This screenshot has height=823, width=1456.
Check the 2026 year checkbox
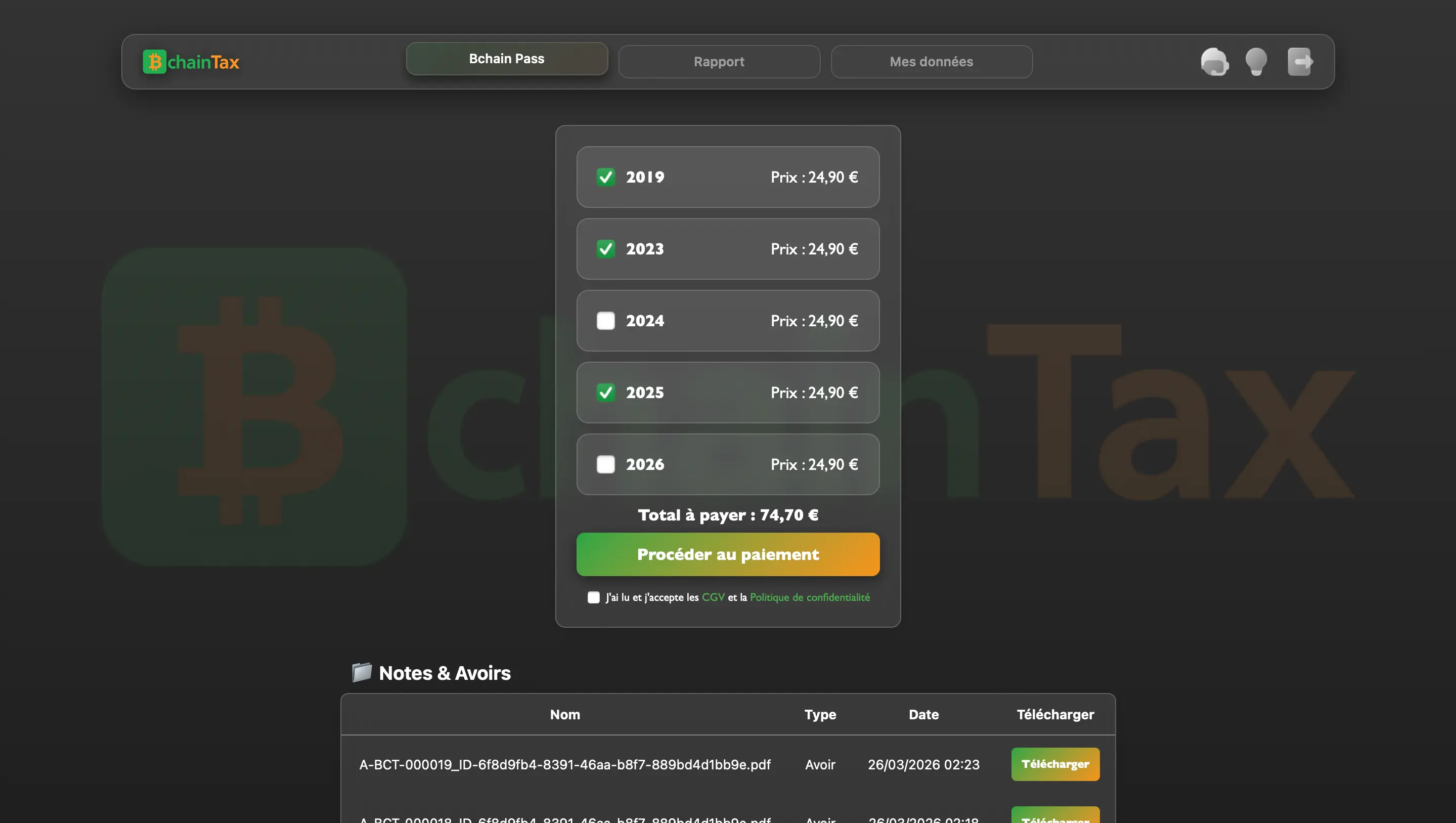605,464
